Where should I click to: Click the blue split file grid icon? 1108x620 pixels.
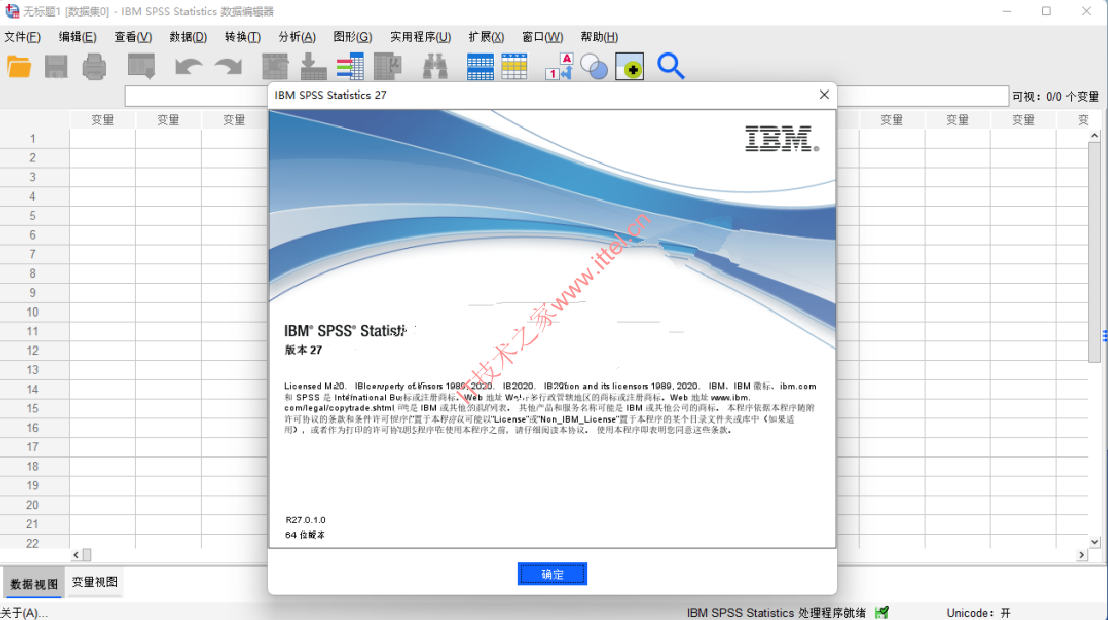(480, 66)
